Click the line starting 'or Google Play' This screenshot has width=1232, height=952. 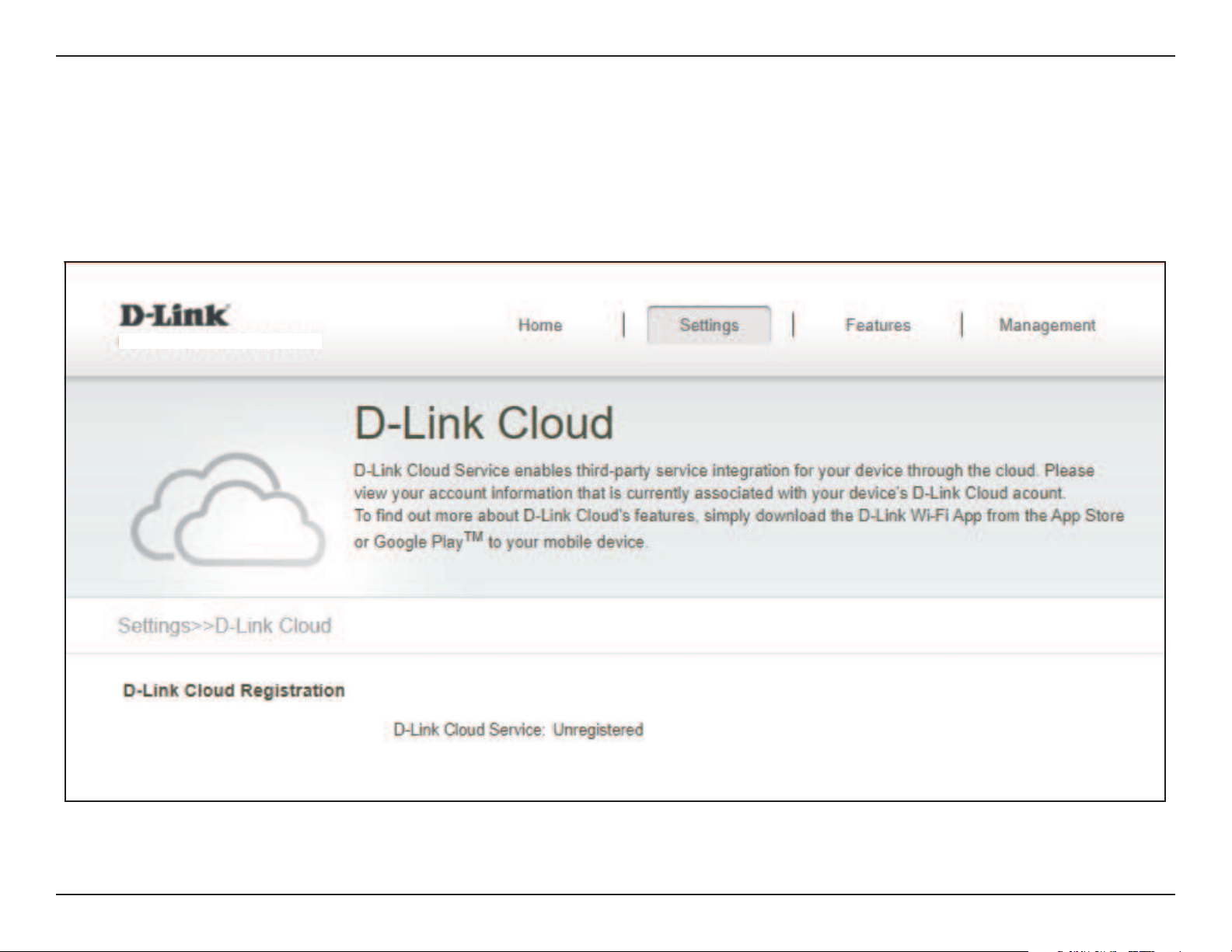pos(501,541)
